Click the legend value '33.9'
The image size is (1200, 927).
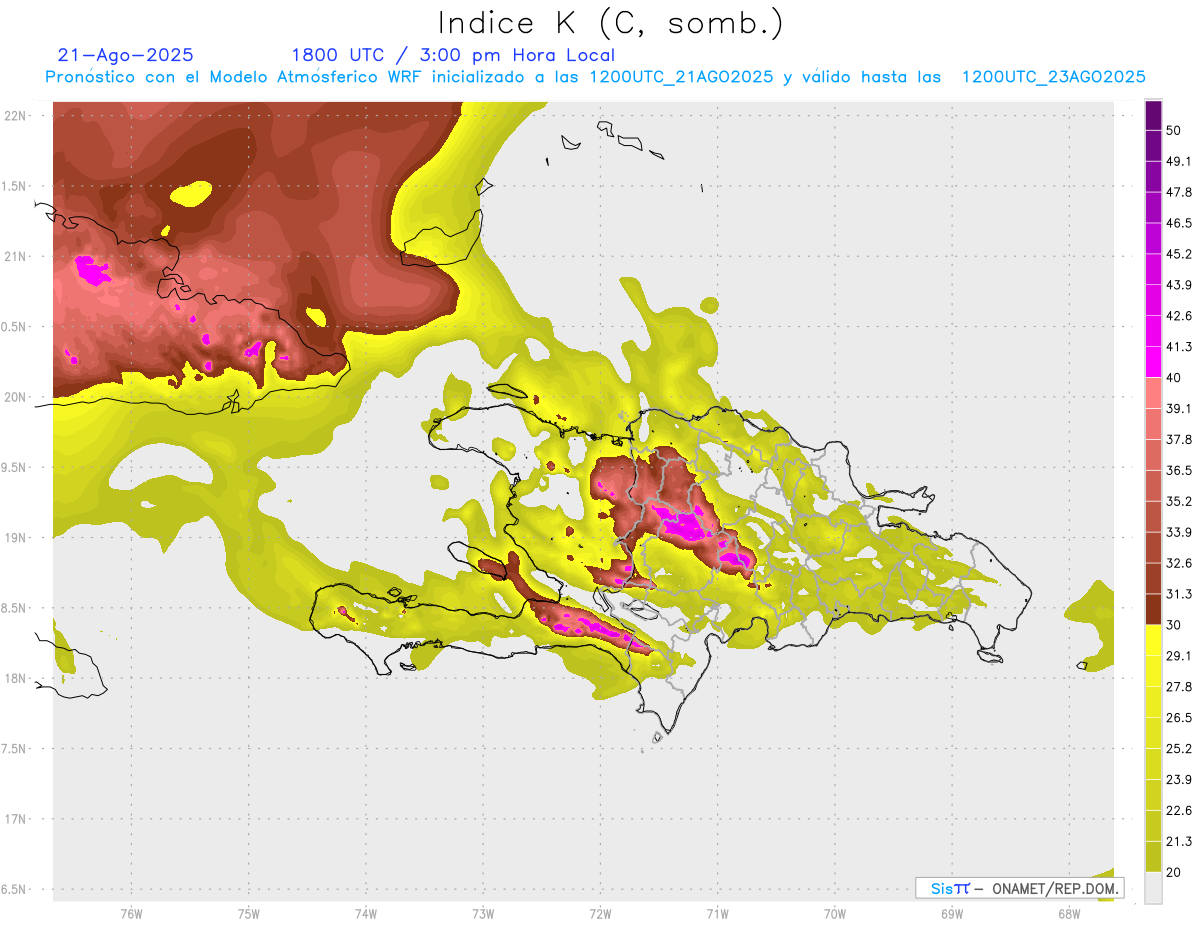(x=1178, y=532)
